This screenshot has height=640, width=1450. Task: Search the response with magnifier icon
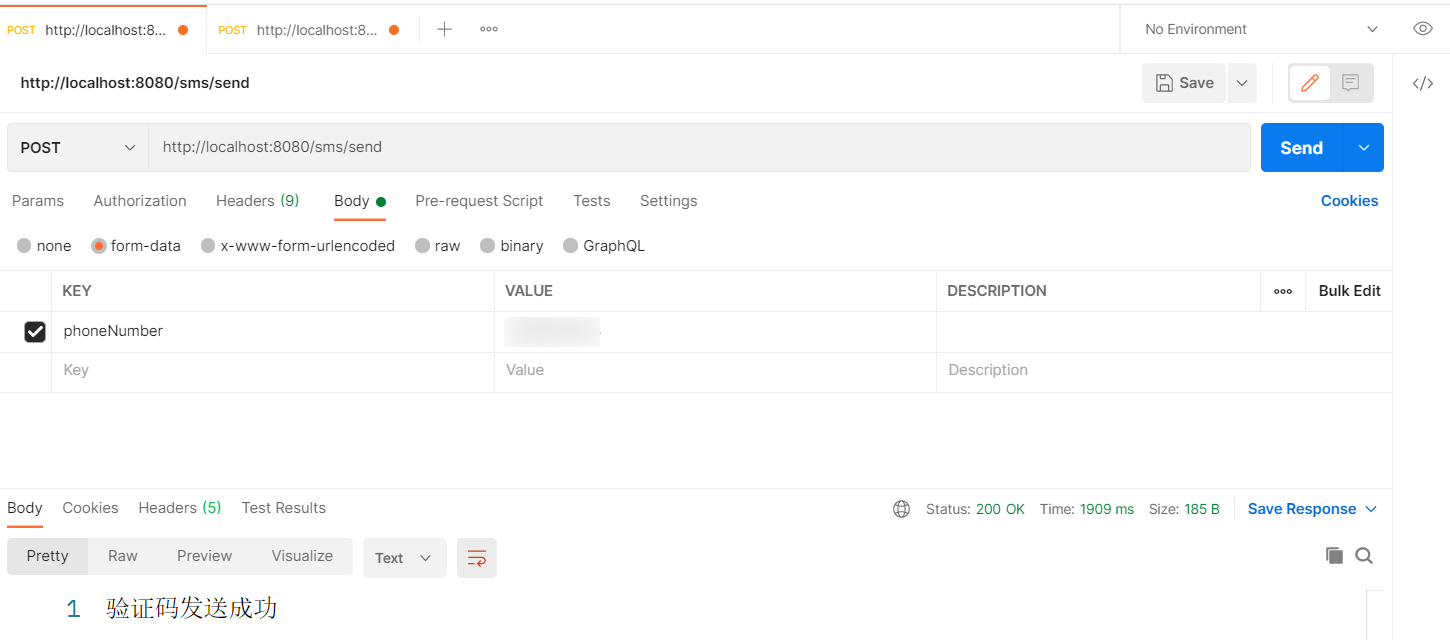(1364, 555)
